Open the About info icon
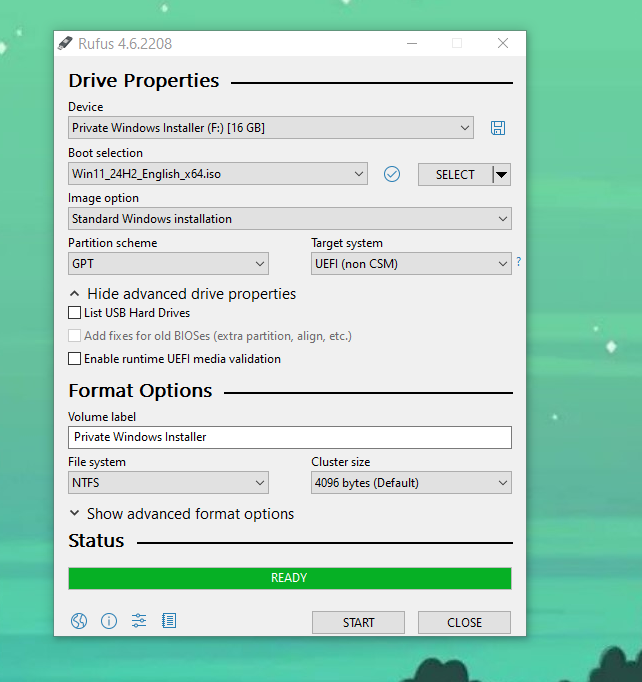The height and width of the screenshot is (682, 642). pyautogui.click(x=109, y=621)
